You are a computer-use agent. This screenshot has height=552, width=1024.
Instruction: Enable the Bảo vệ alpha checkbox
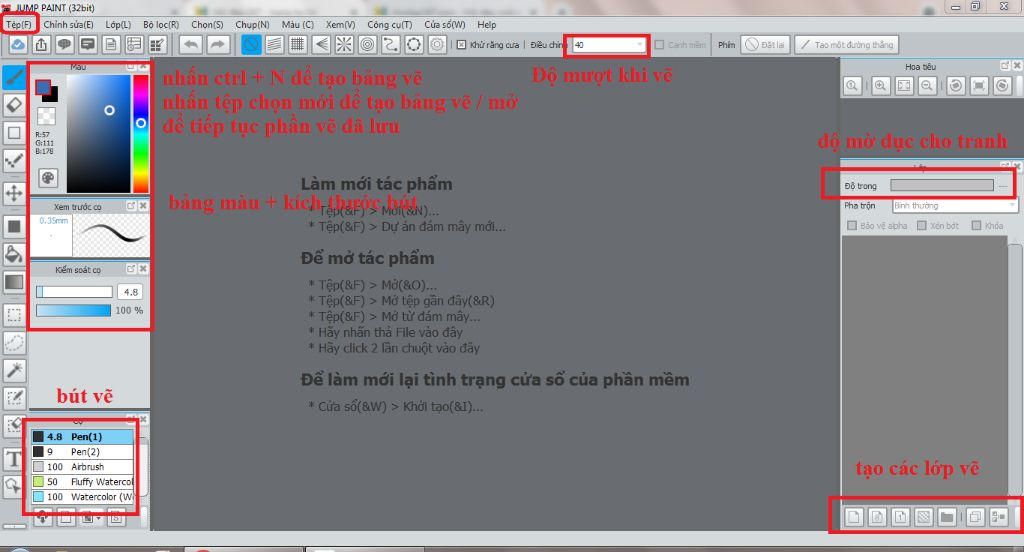[x=852, y=225]
